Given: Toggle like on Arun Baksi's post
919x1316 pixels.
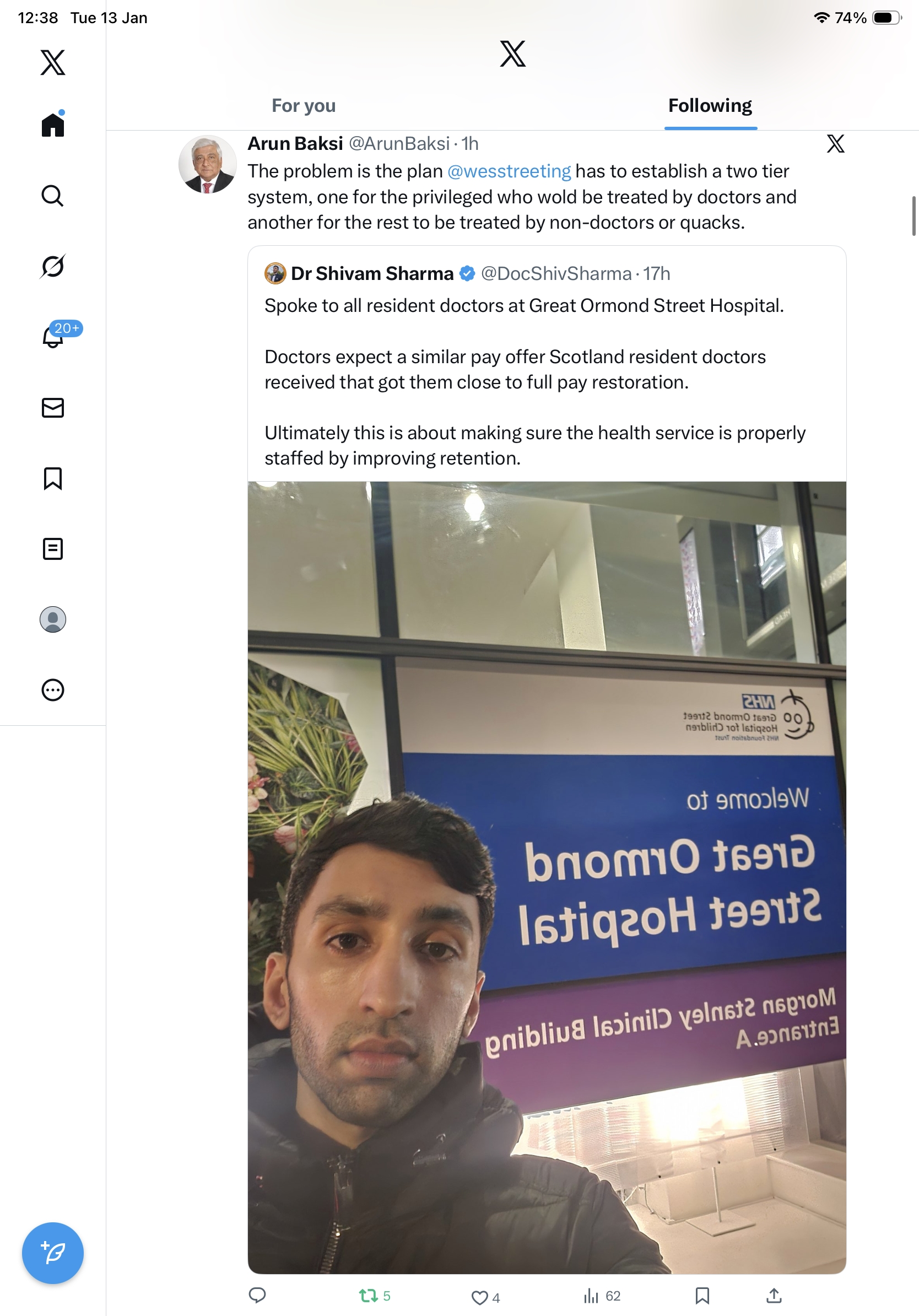Looking at the screenshot, I should (485, 1297).
